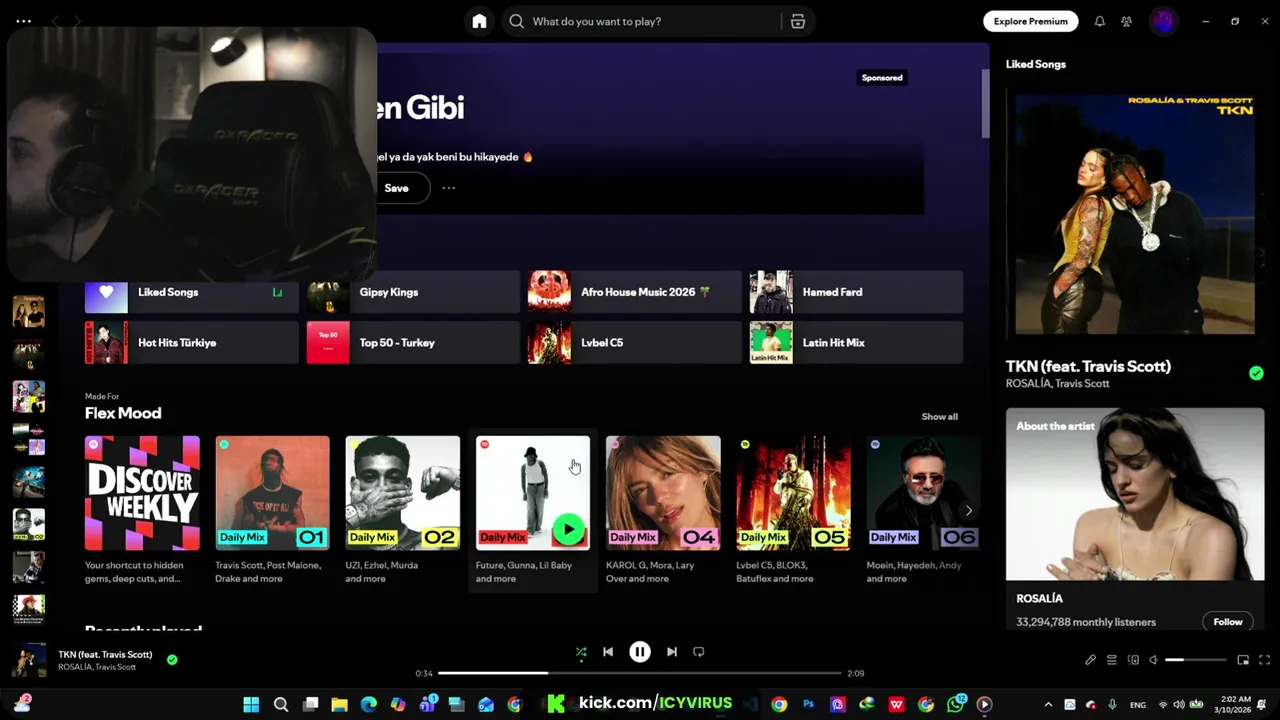Open Top 50 - Turkey tile
Image resolution: width=1280 pixels, height=720 pixels.
[x=413, y=342]
